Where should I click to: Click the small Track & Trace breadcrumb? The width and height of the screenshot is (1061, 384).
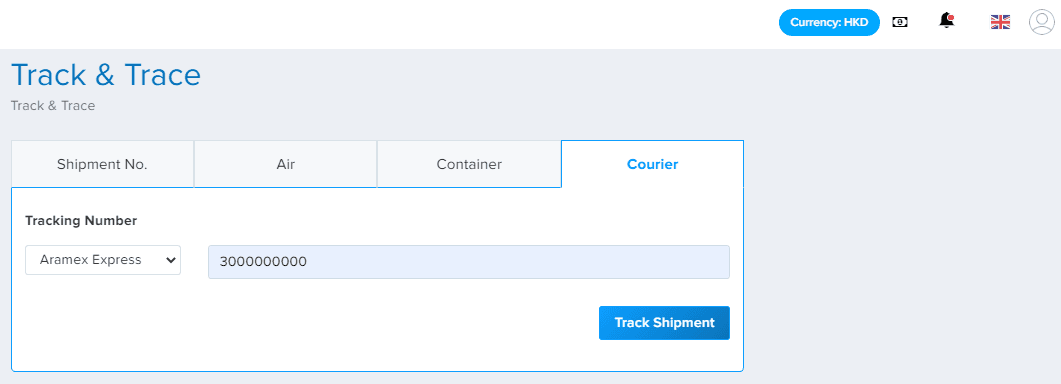tap(53, 106)
